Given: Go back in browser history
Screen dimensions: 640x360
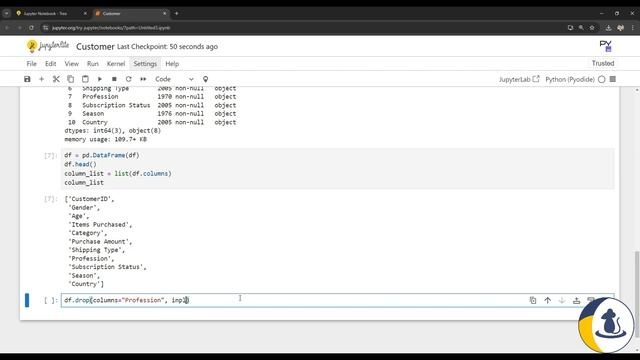Looking at the screenshot, I should pyautogui.click(x=7, y=28).
